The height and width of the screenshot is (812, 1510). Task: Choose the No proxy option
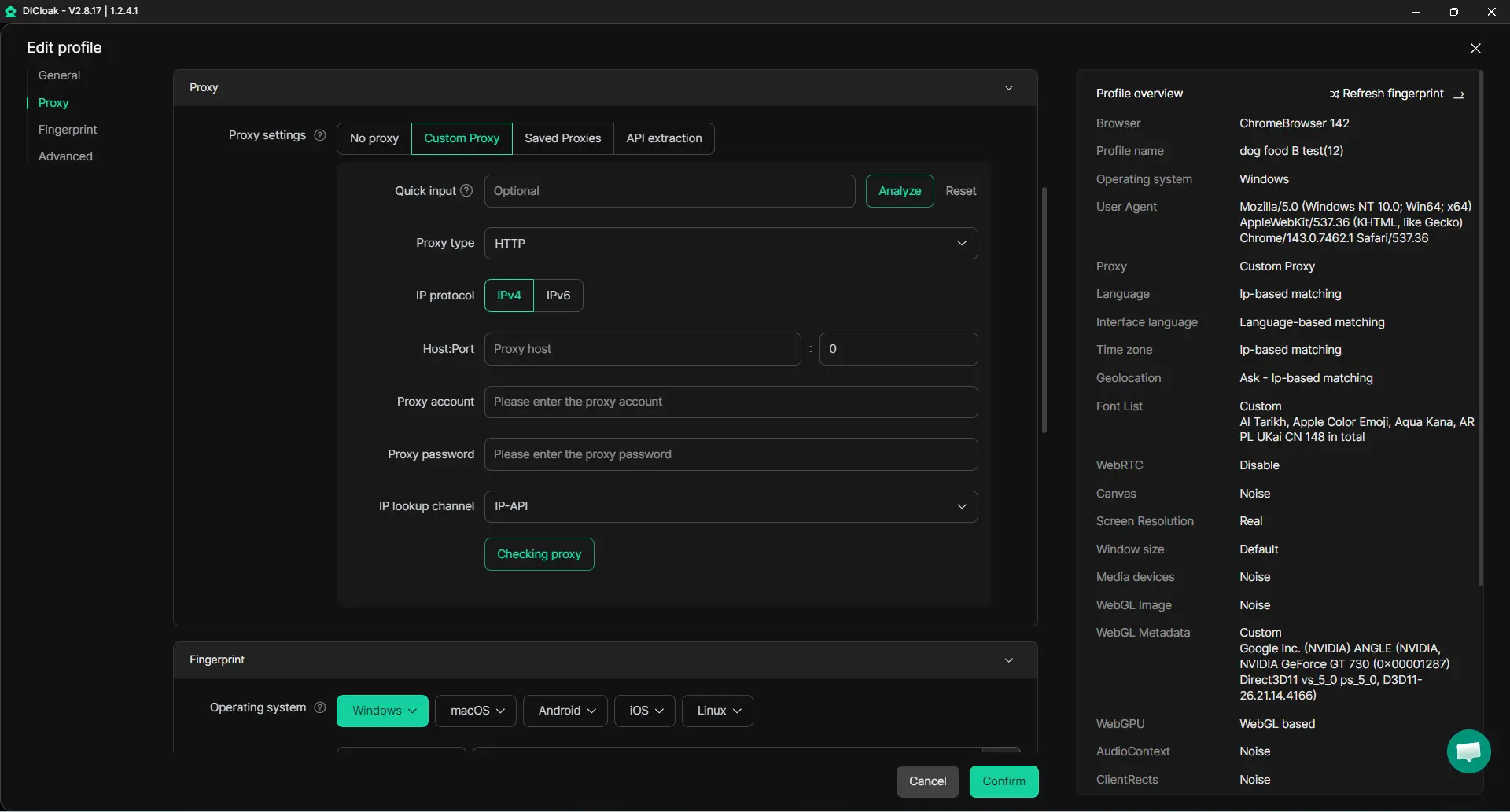click(374, 138)
